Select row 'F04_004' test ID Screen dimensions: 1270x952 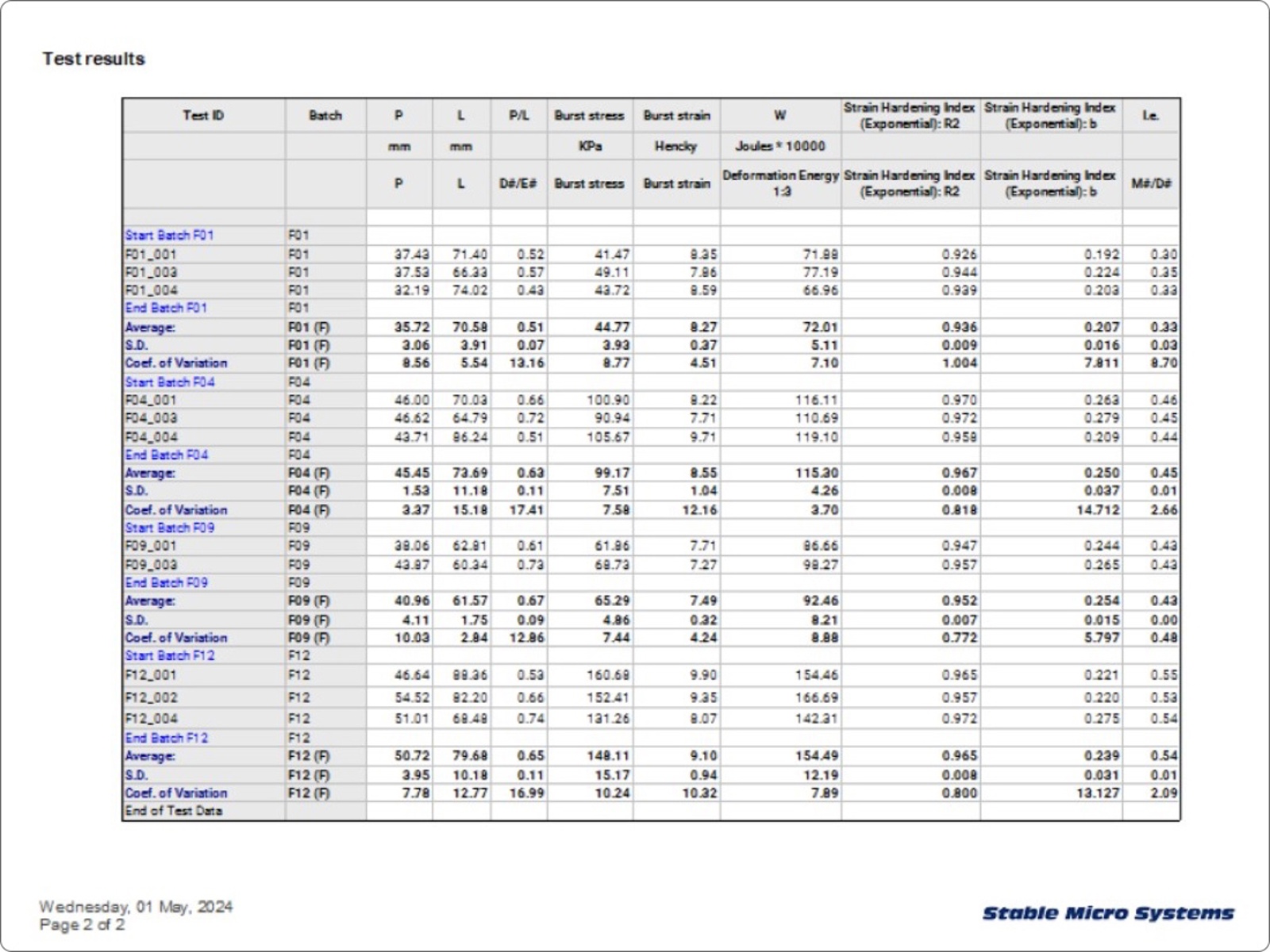(151, 437)
